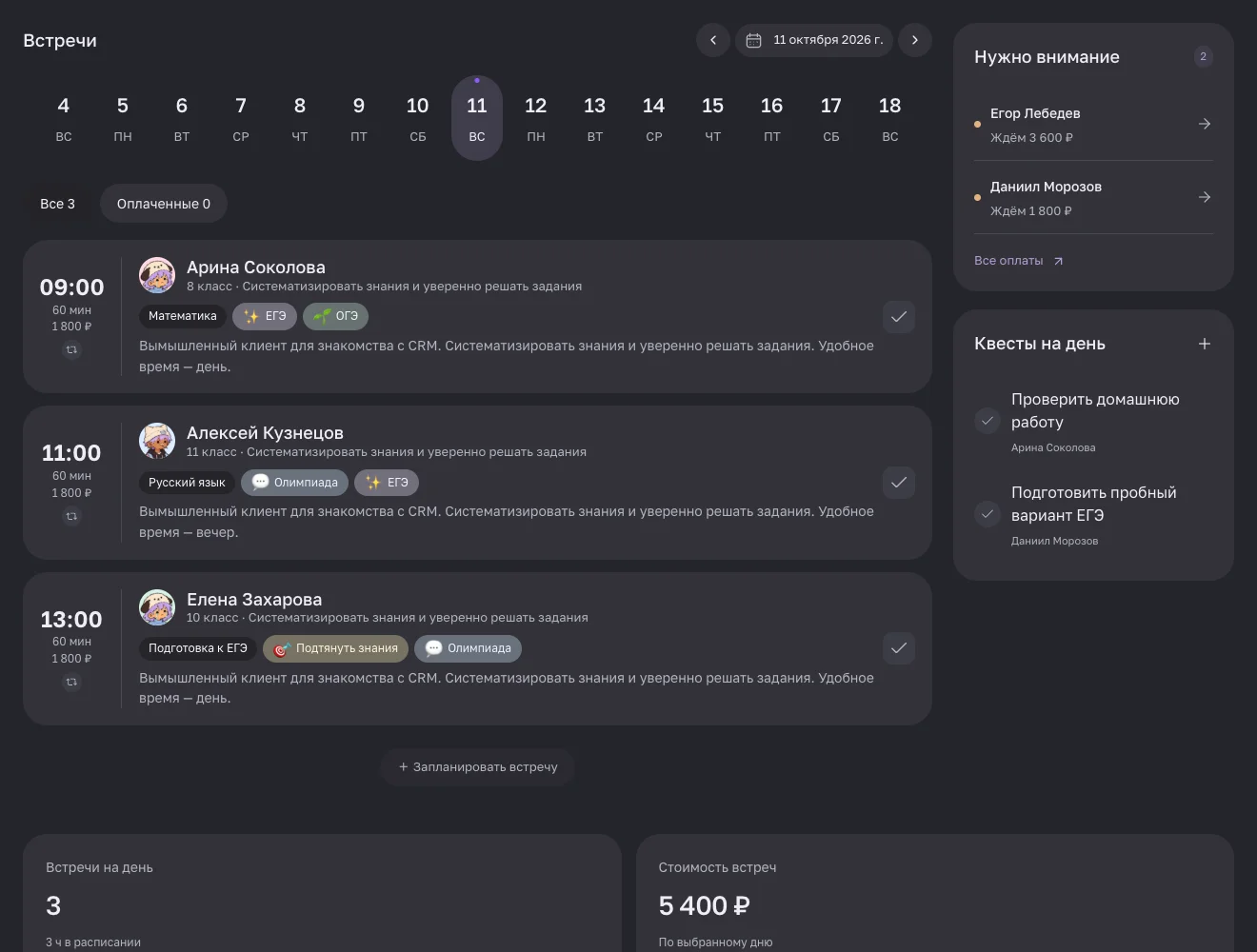Click Олимпиада tag on Алексей Кузнецов card
The height and width of the screenshot is (952, 1257).
tap(295, 483)
